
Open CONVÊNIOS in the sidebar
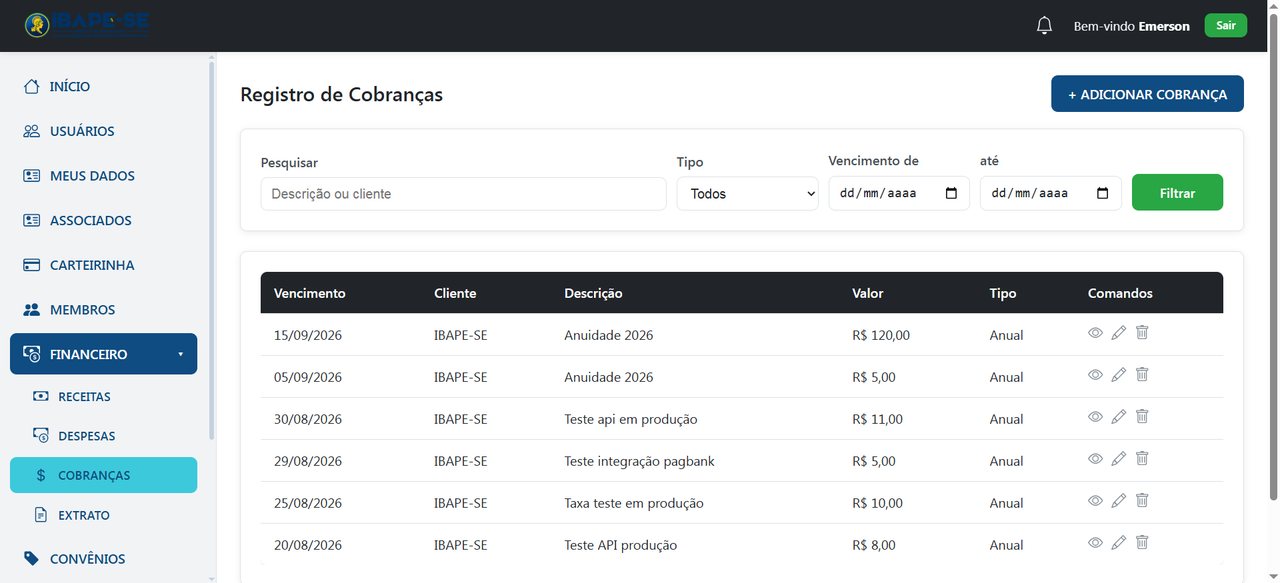tap(104, 559)
